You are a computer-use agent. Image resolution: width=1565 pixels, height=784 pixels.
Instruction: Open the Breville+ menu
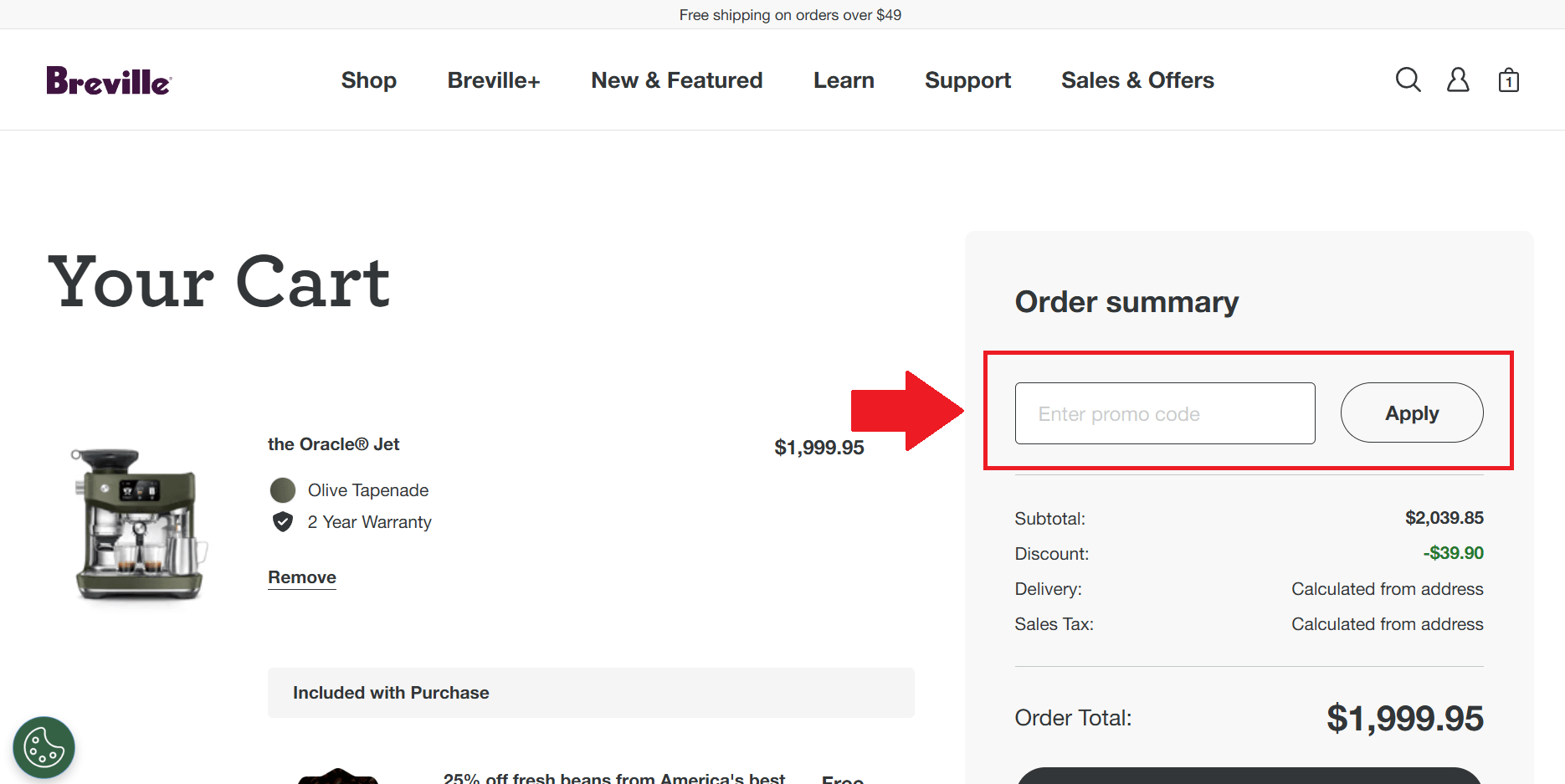tap(494, 80)
